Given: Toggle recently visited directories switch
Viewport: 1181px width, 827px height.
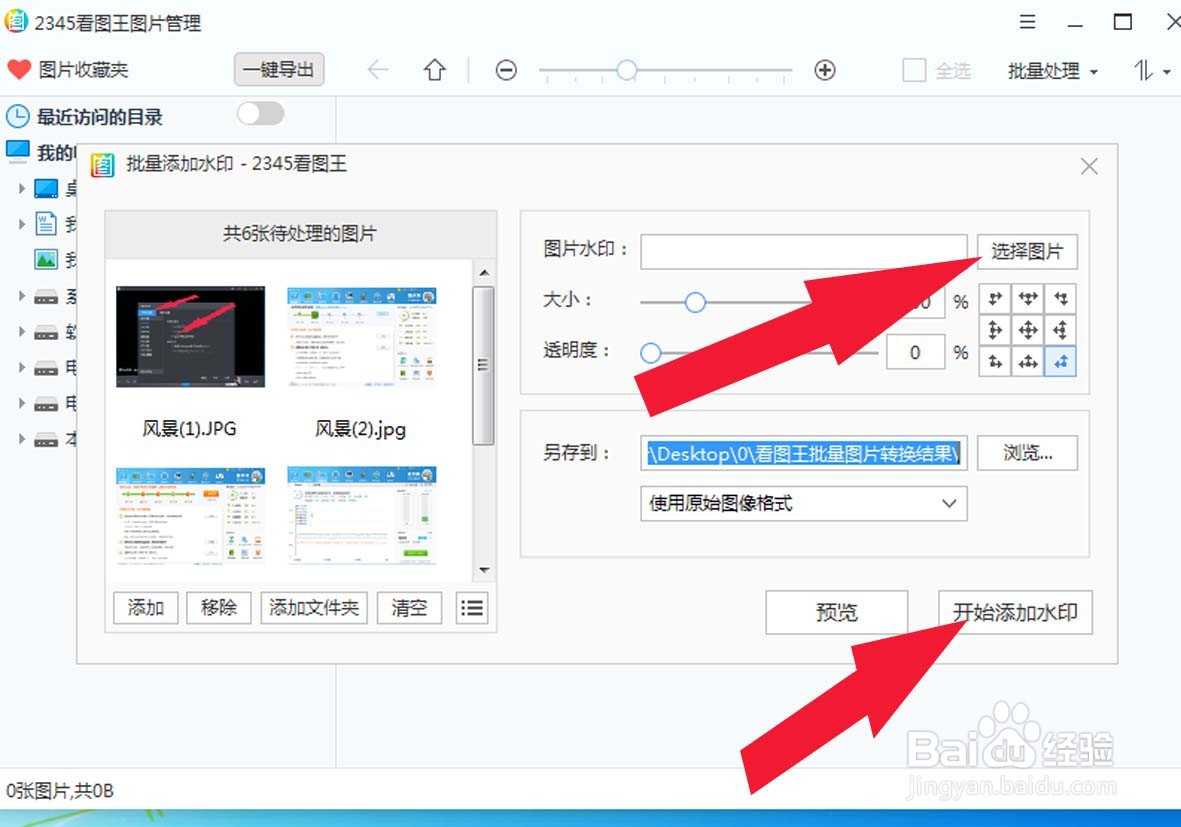Looking at the screenshot, I should (261, 114).
